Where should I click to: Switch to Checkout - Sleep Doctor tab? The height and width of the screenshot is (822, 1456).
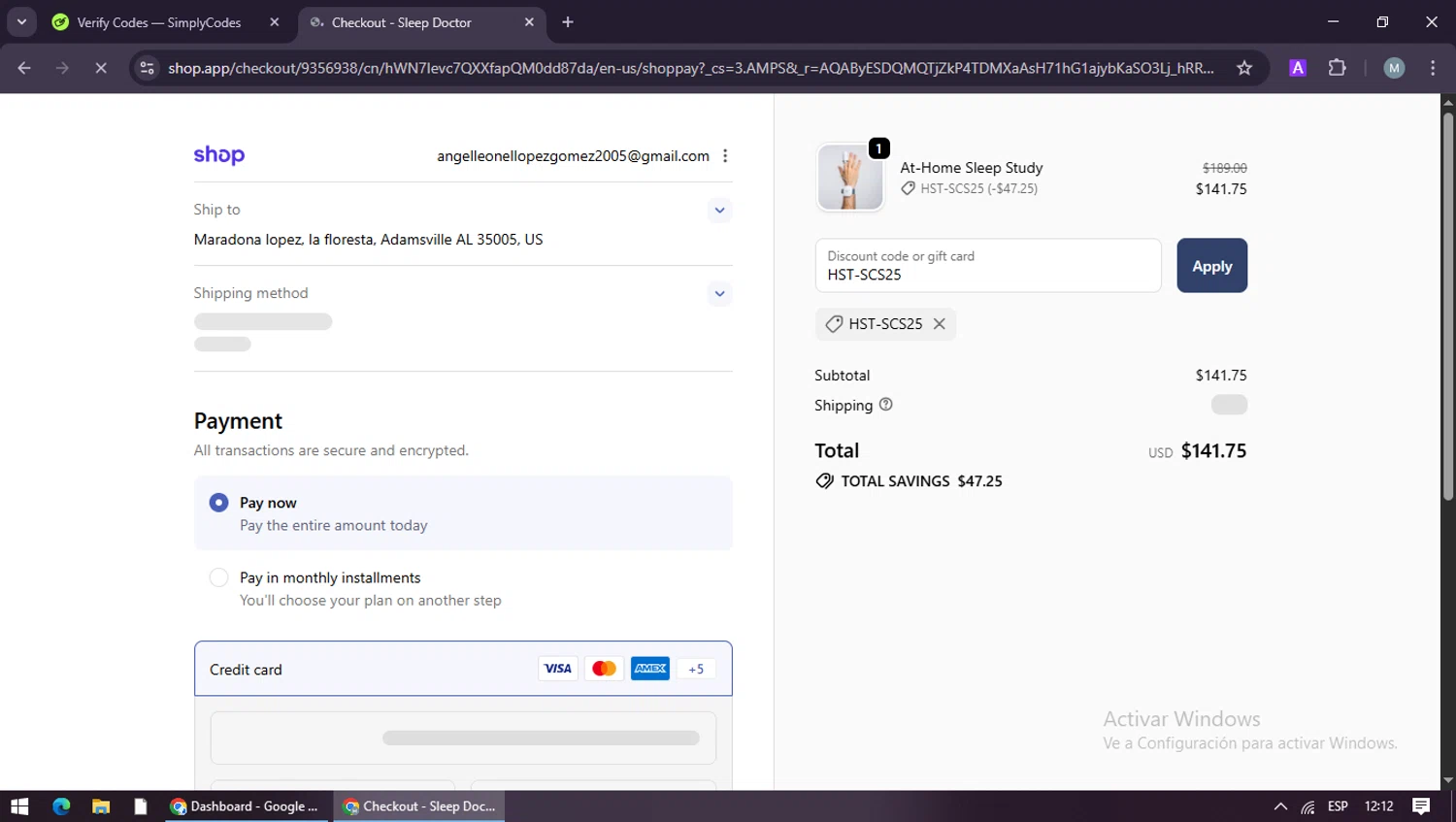tap(402, 22)
